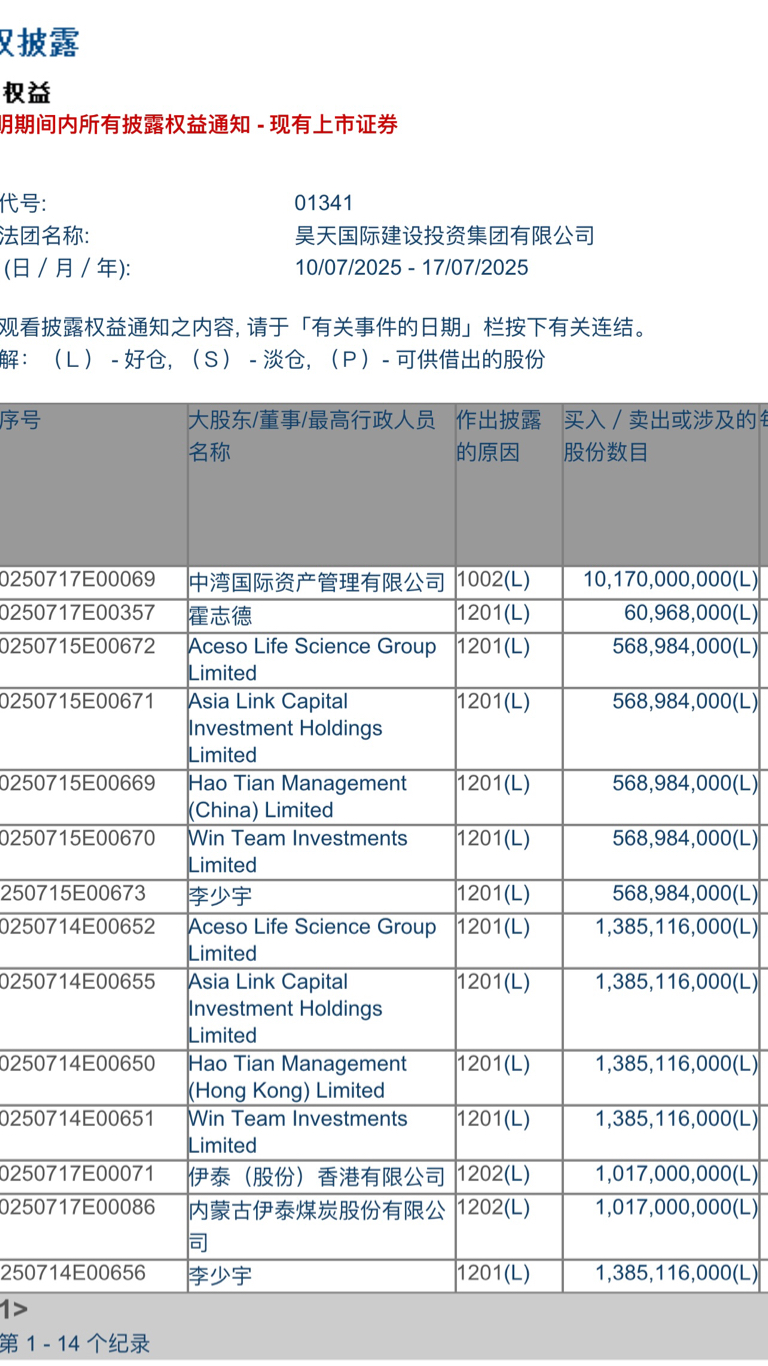
Task: Click 1,385,116,000(L) in row E00652
Action: 676,926
